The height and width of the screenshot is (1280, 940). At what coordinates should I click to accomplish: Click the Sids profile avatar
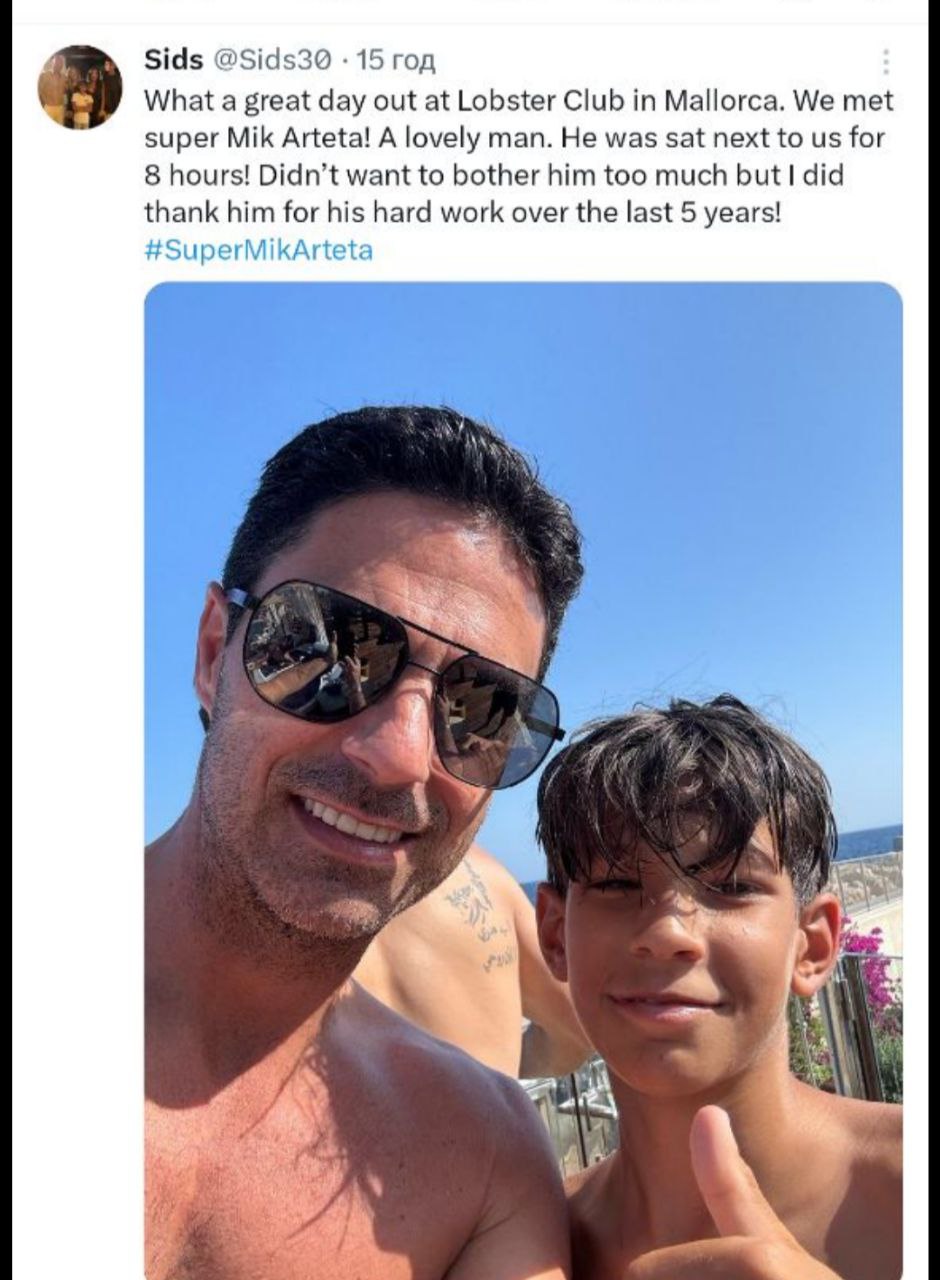(x=80, y=86)
